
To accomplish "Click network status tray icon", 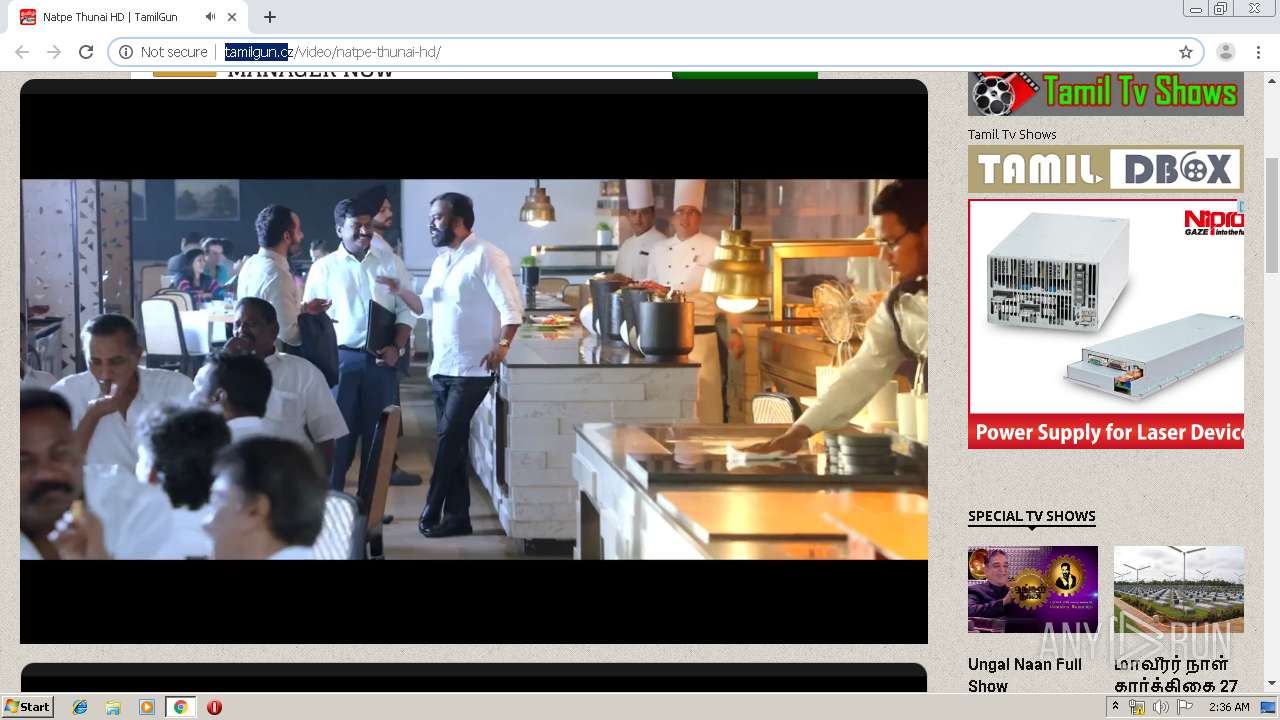I will (1137, 707).
